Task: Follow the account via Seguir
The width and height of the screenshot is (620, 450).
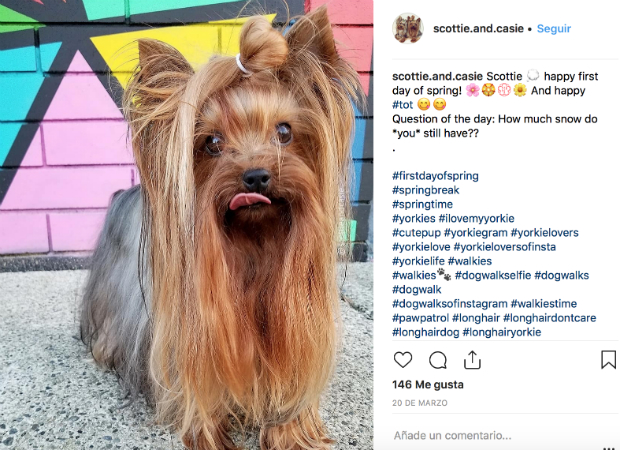Action: [554, 28]
